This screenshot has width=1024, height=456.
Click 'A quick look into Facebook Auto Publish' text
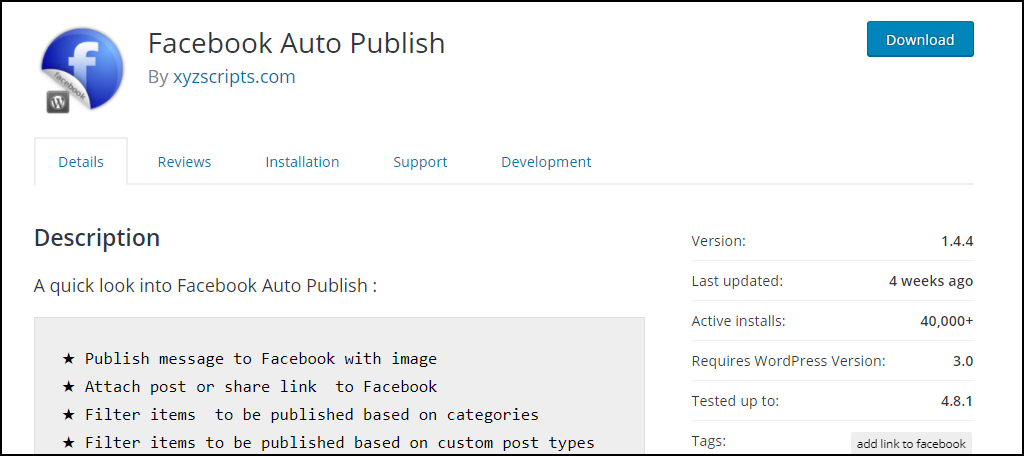coord(205,286)
